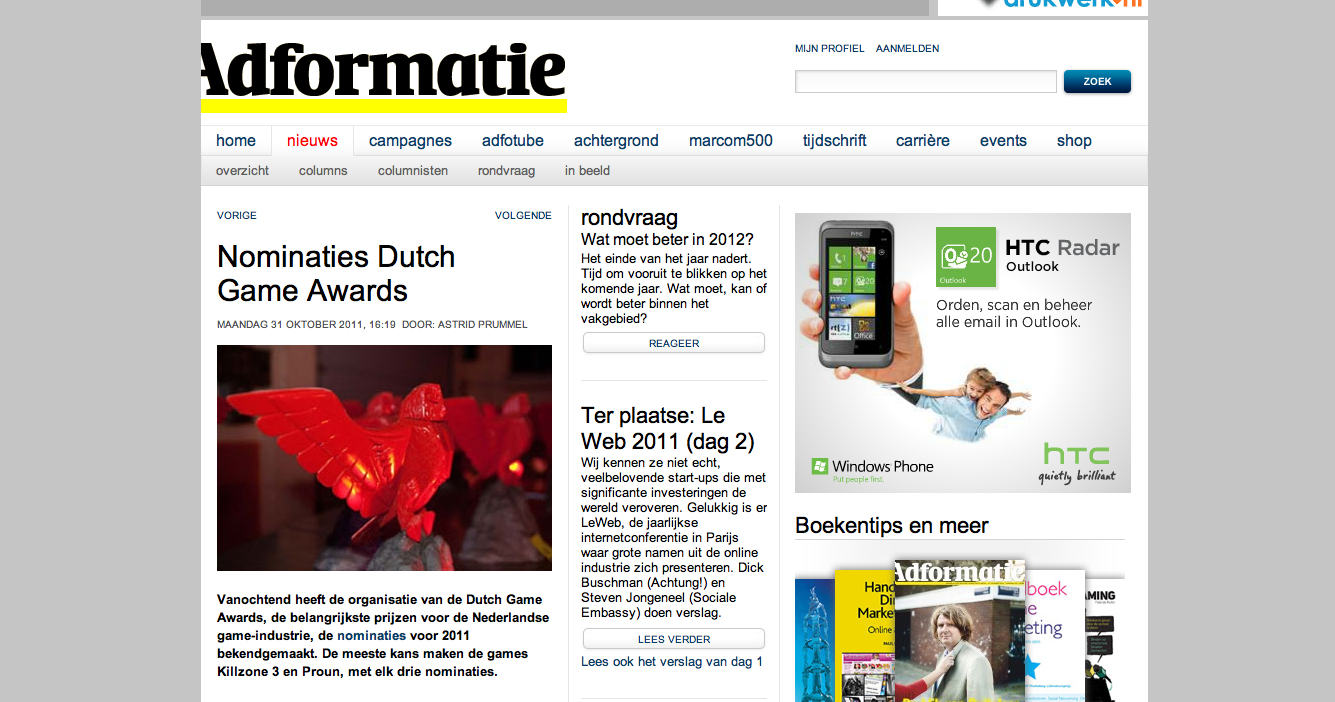Image resolution: width=1335 pixels, height=702 pixels.
Task: Click the nominaties link in article
Action: (371, 635)
